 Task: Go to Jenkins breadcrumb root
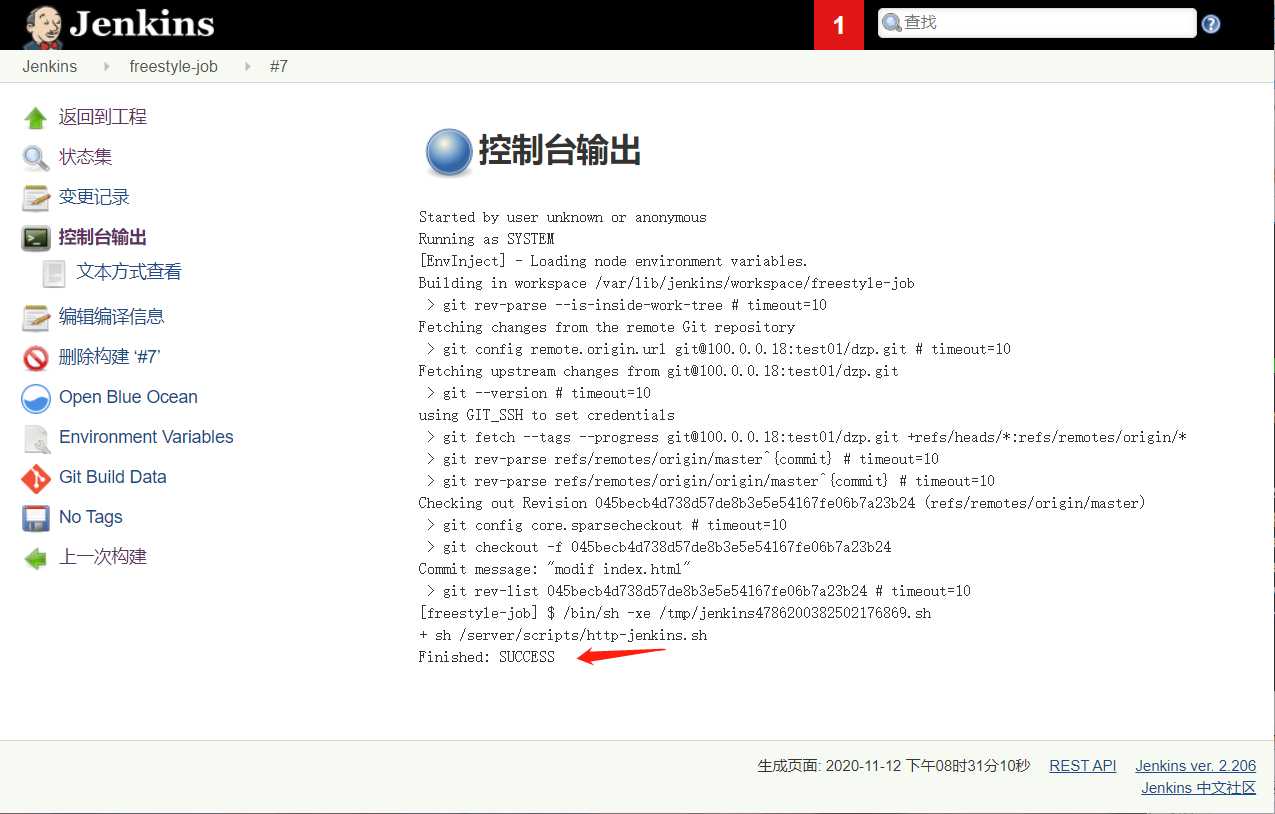coord(49,66)
